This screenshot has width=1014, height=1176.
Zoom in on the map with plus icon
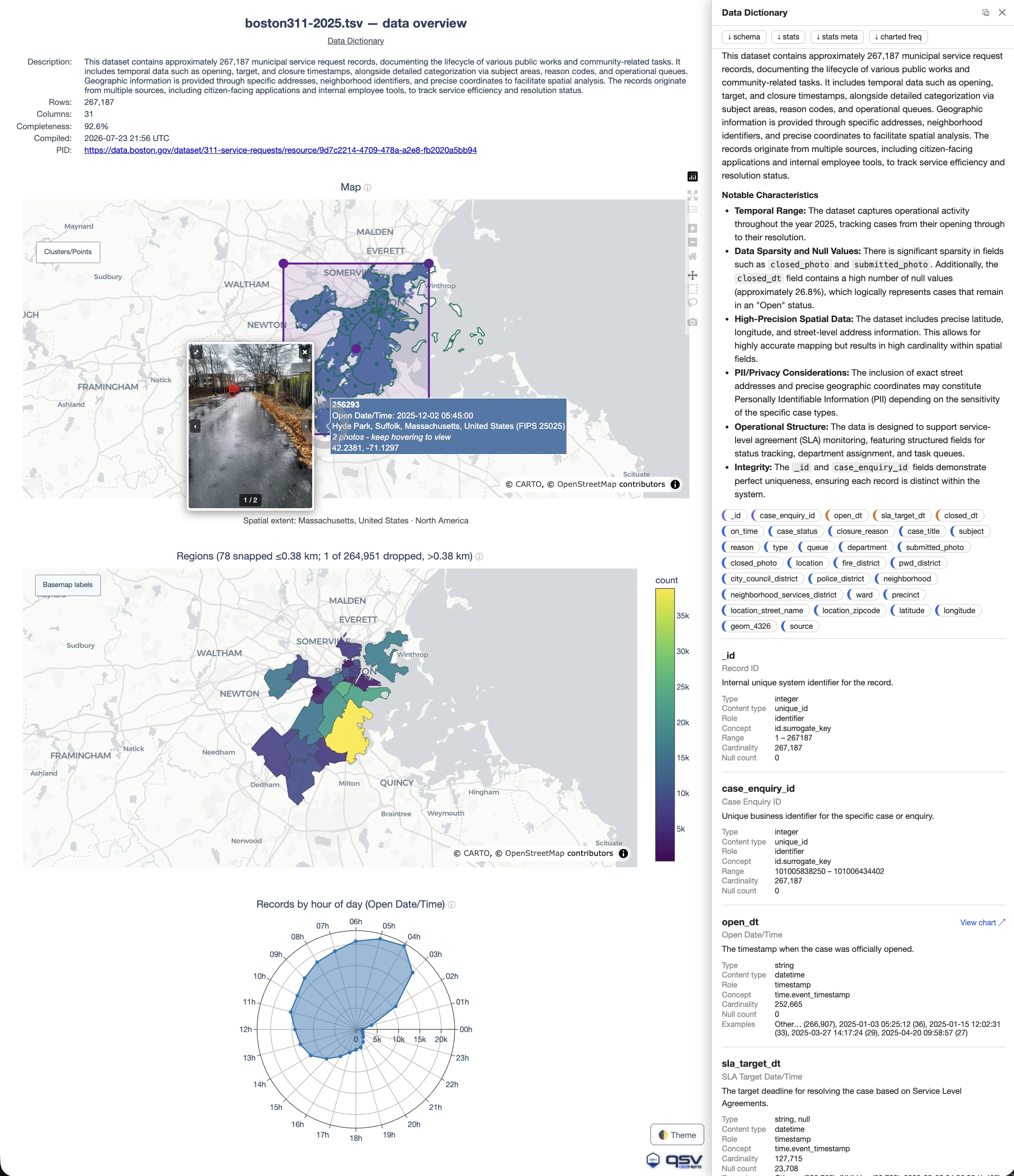(692, 228)
